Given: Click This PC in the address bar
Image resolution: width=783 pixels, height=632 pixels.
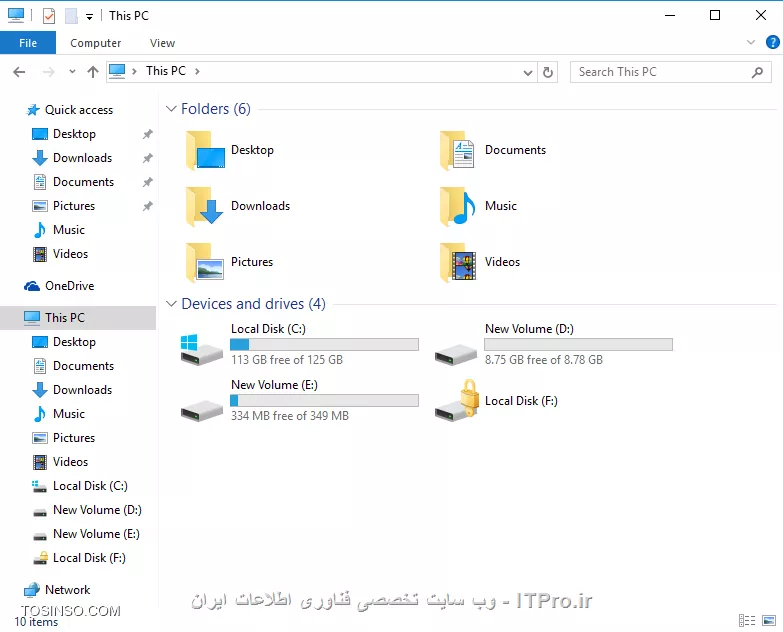Looking at the screenshot, I should (166, 71).
